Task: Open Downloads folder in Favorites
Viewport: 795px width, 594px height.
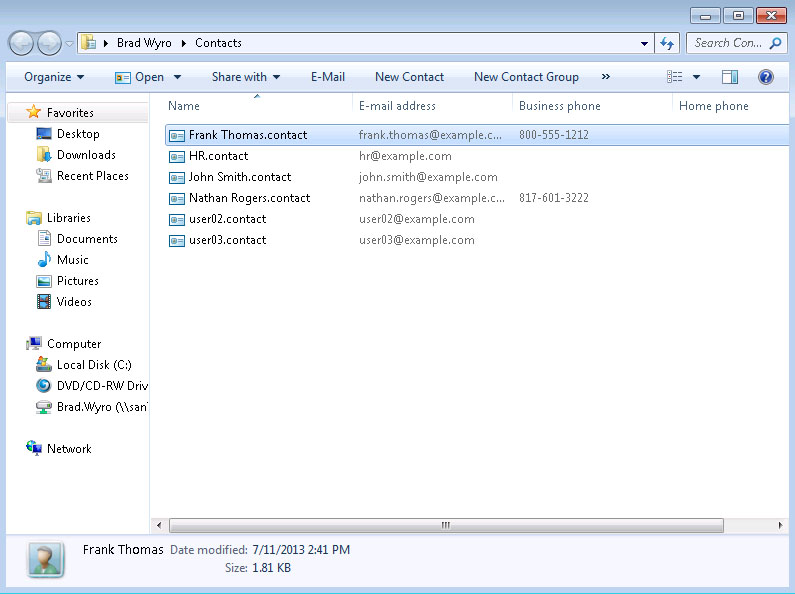Action: click(x=86, y=155)
